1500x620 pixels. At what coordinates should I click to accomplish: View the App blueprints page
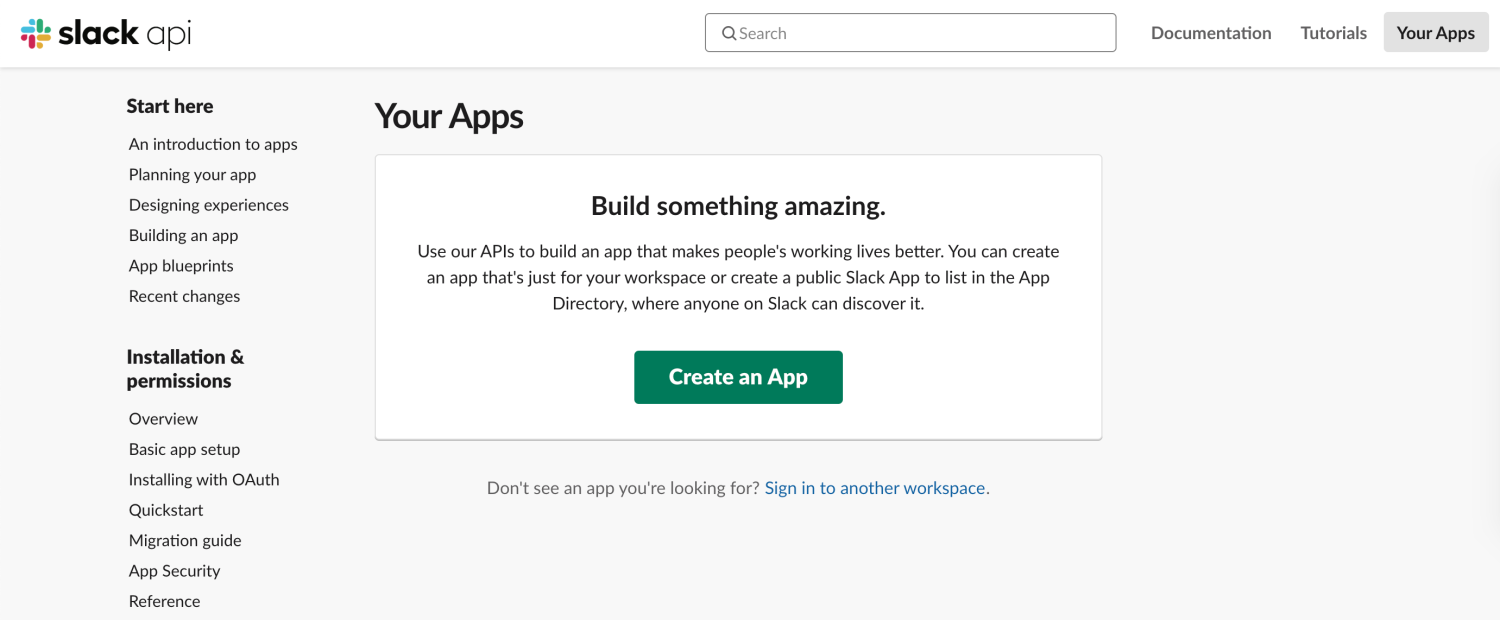(x=181, y=266)
